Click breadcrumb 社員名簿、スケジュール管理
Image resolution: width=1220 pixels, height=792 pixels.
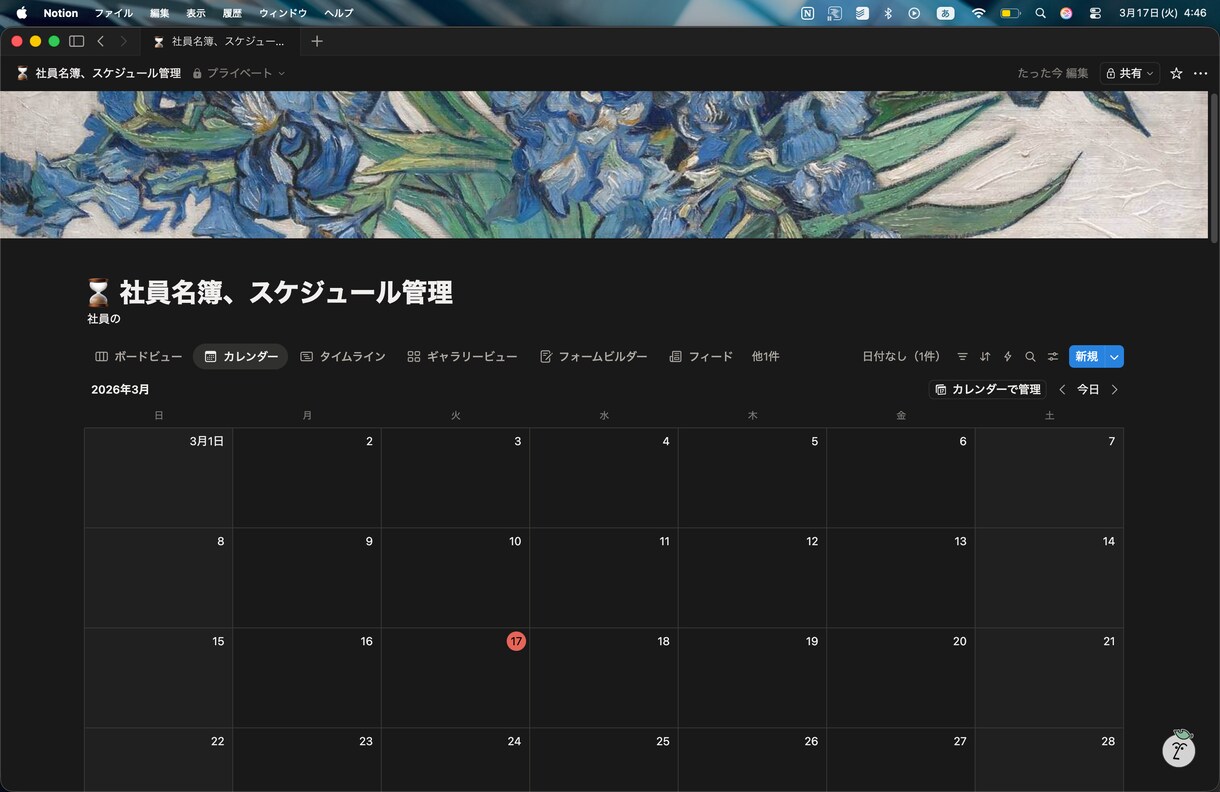click(x=98, y=73)
